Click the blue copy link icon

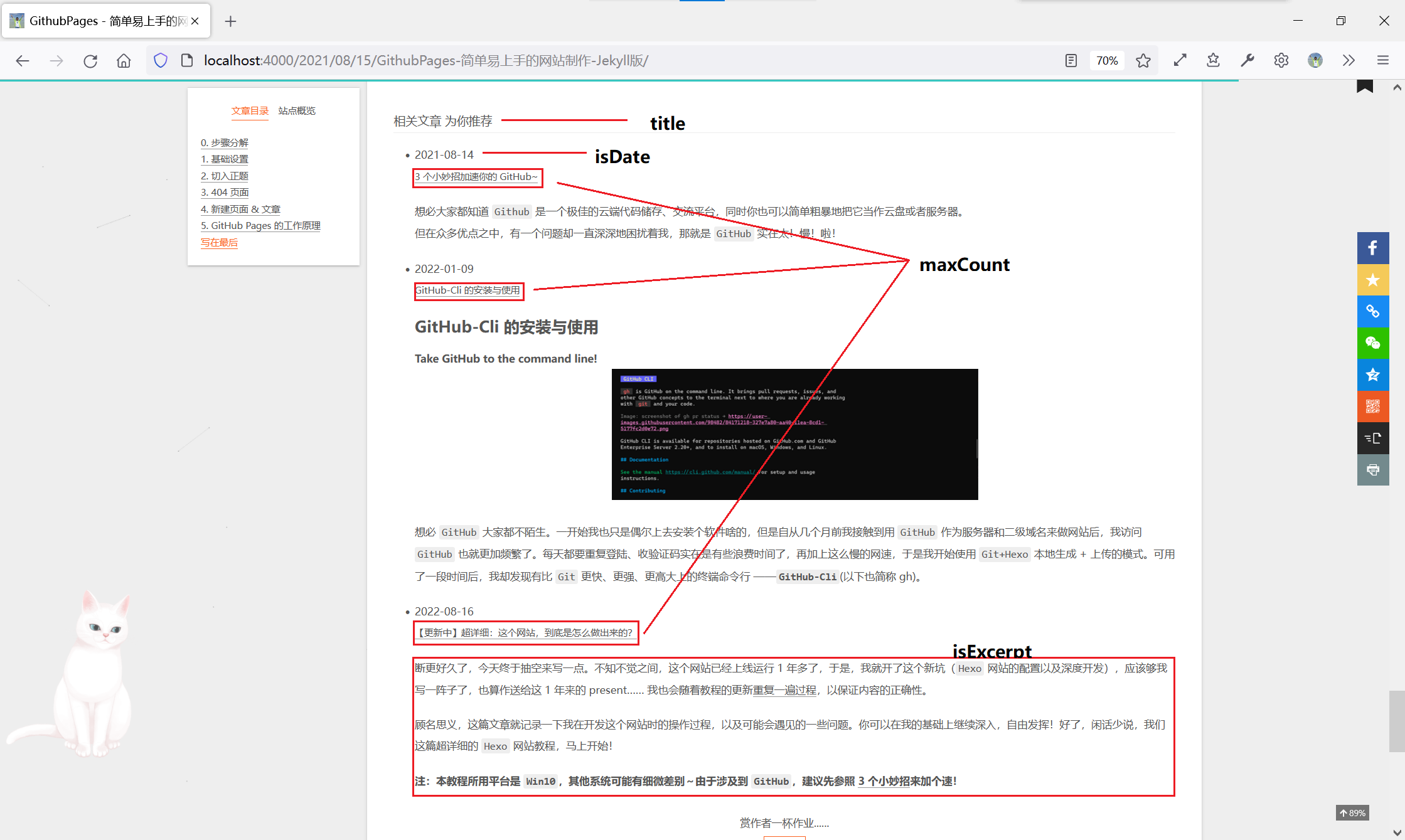(x=1372, y=311)
